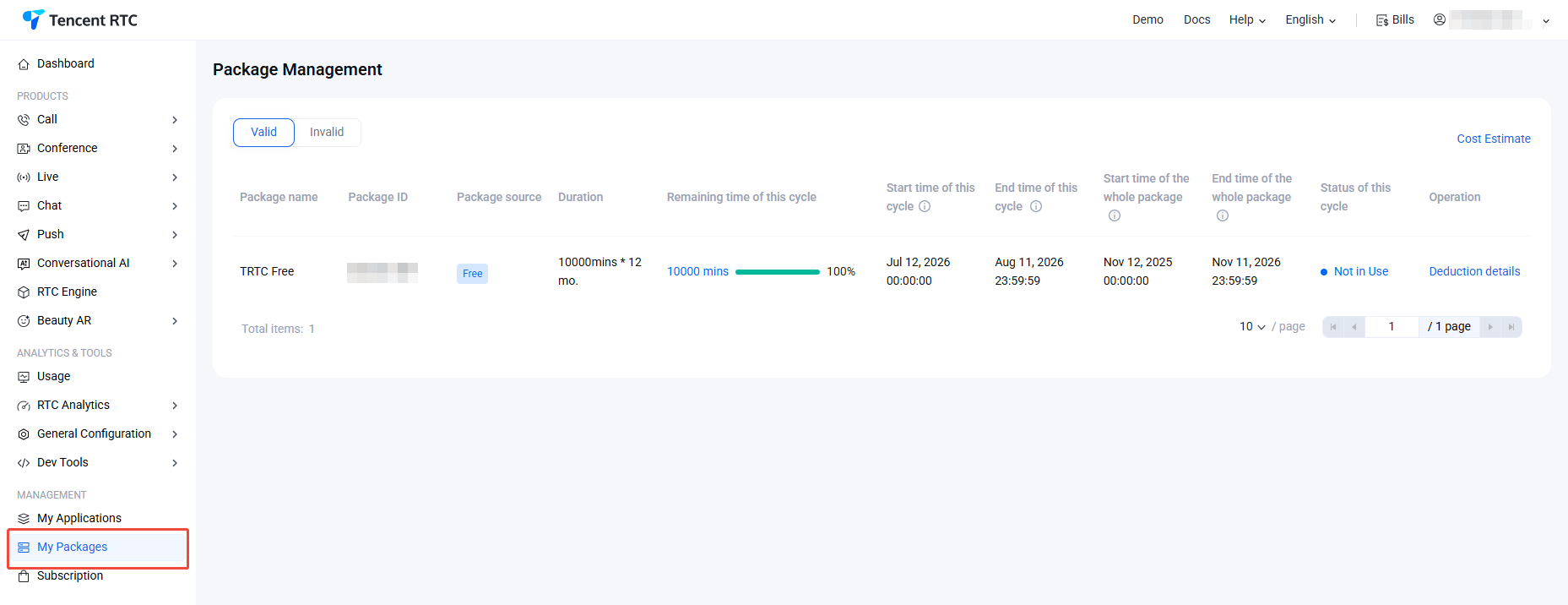Click the Tencent RTC logo
Image resolution: width=1568 pixels, height=605 pixels.
[79, 19]
